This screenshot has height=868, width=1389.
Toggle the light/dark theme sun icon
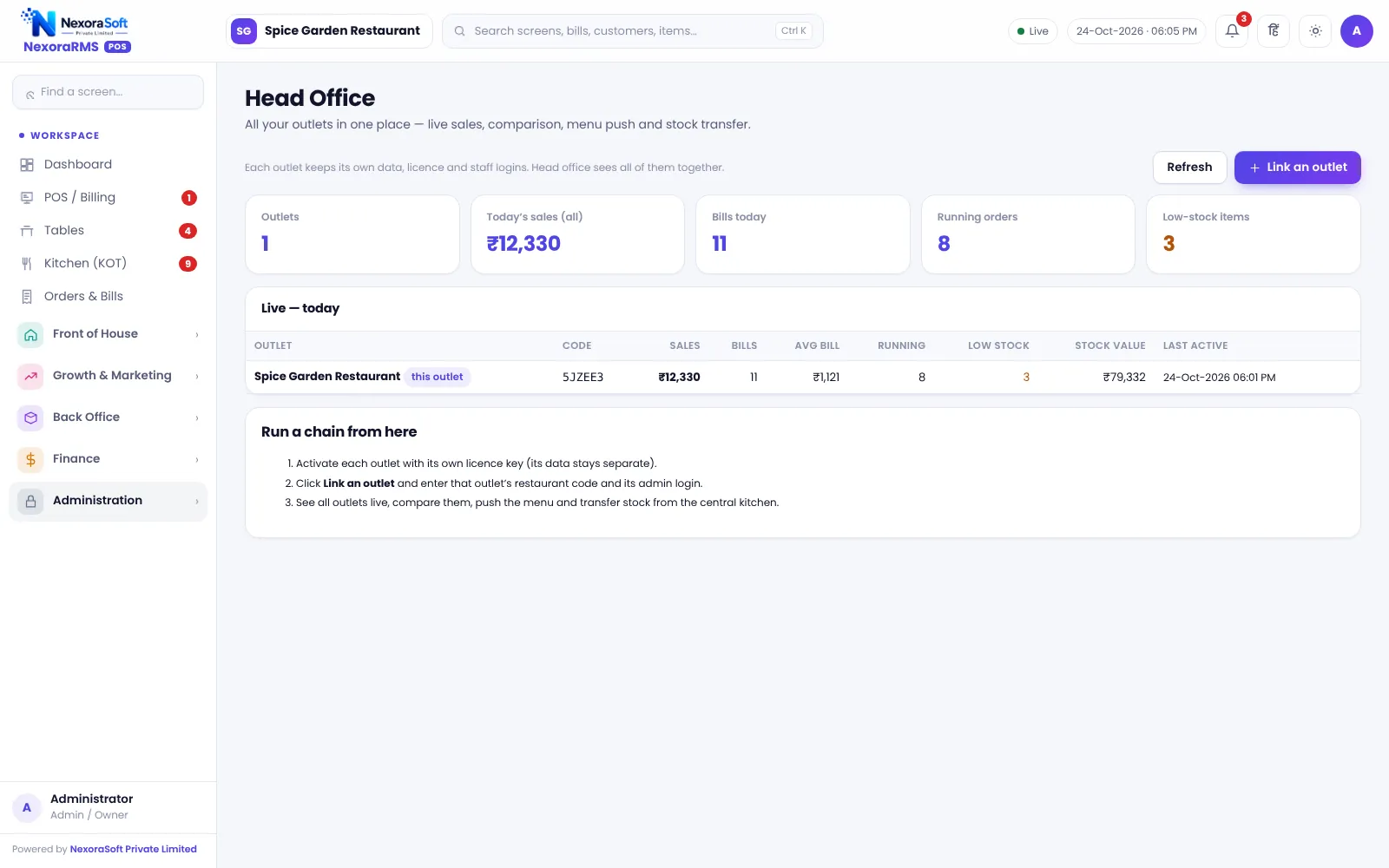1315,31
